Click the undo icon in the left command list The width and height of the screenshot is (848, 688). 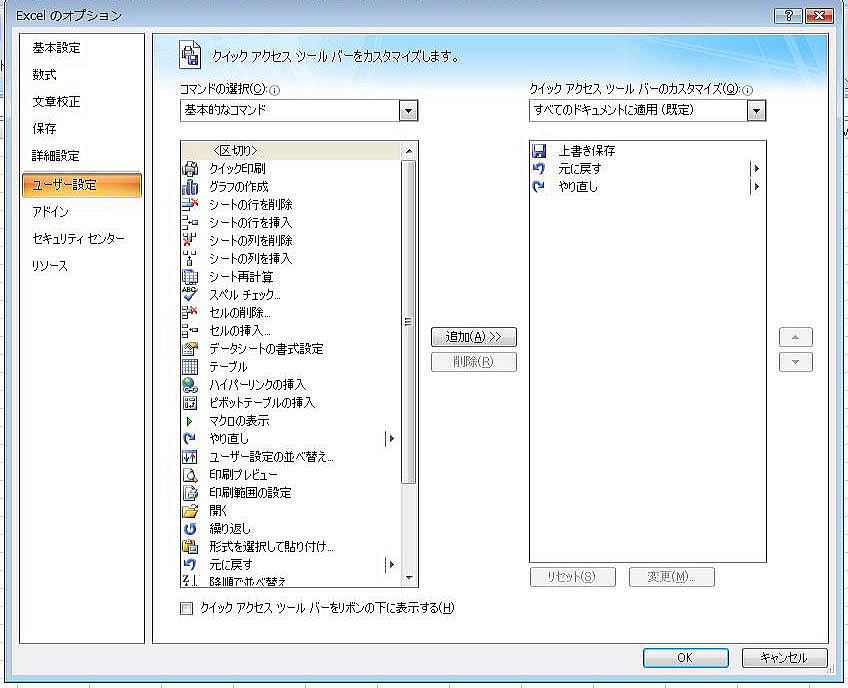190,565
